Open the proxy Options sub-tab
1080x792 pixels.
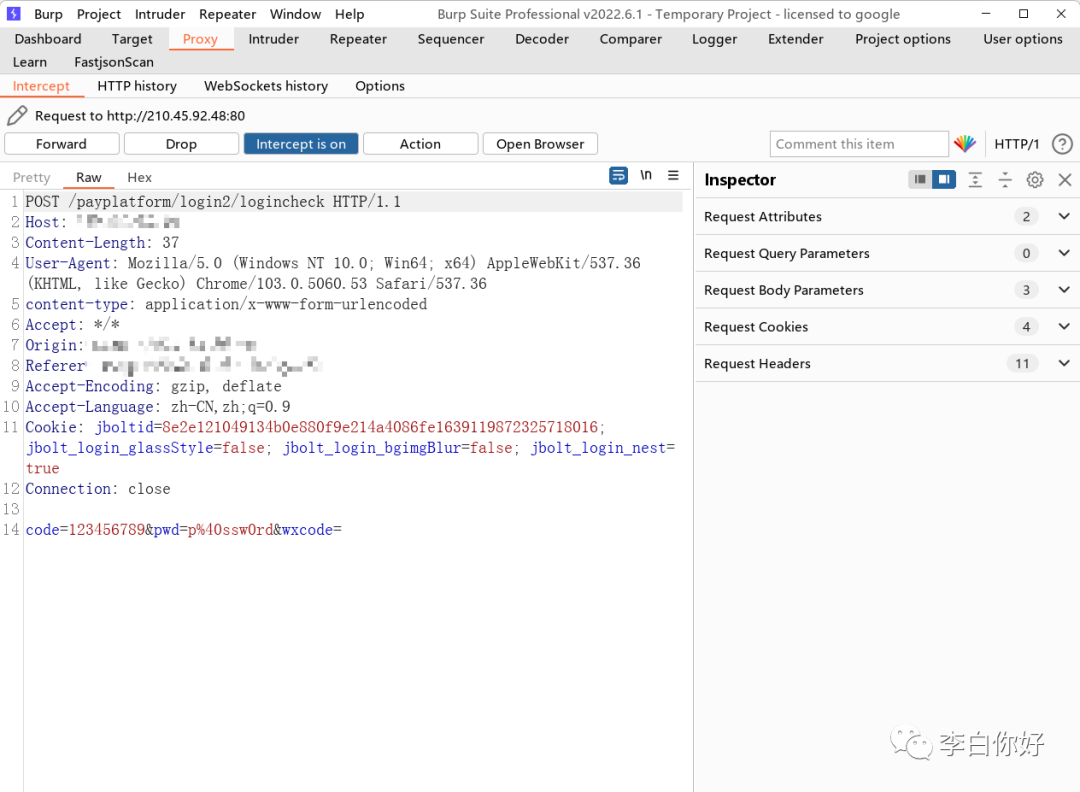click(380, 86)
